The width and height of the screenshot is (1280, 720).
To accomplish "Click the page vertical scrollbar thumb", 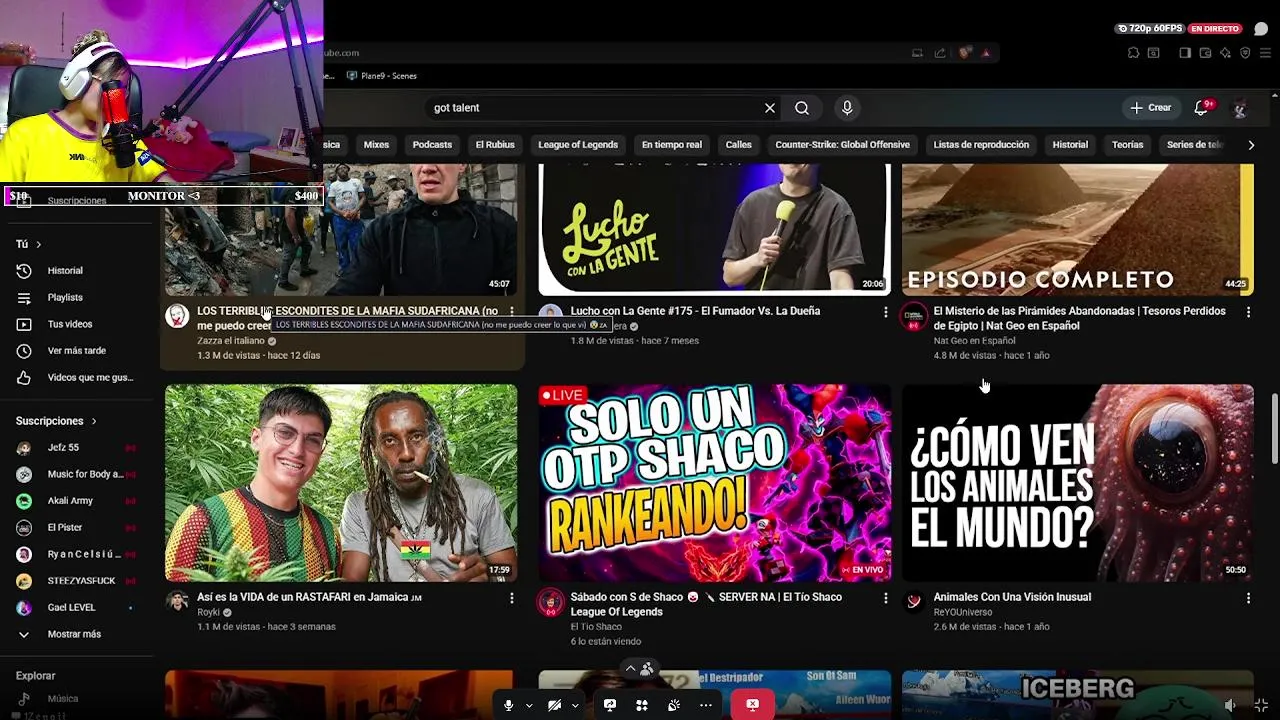I will [x=1274, y=428].
